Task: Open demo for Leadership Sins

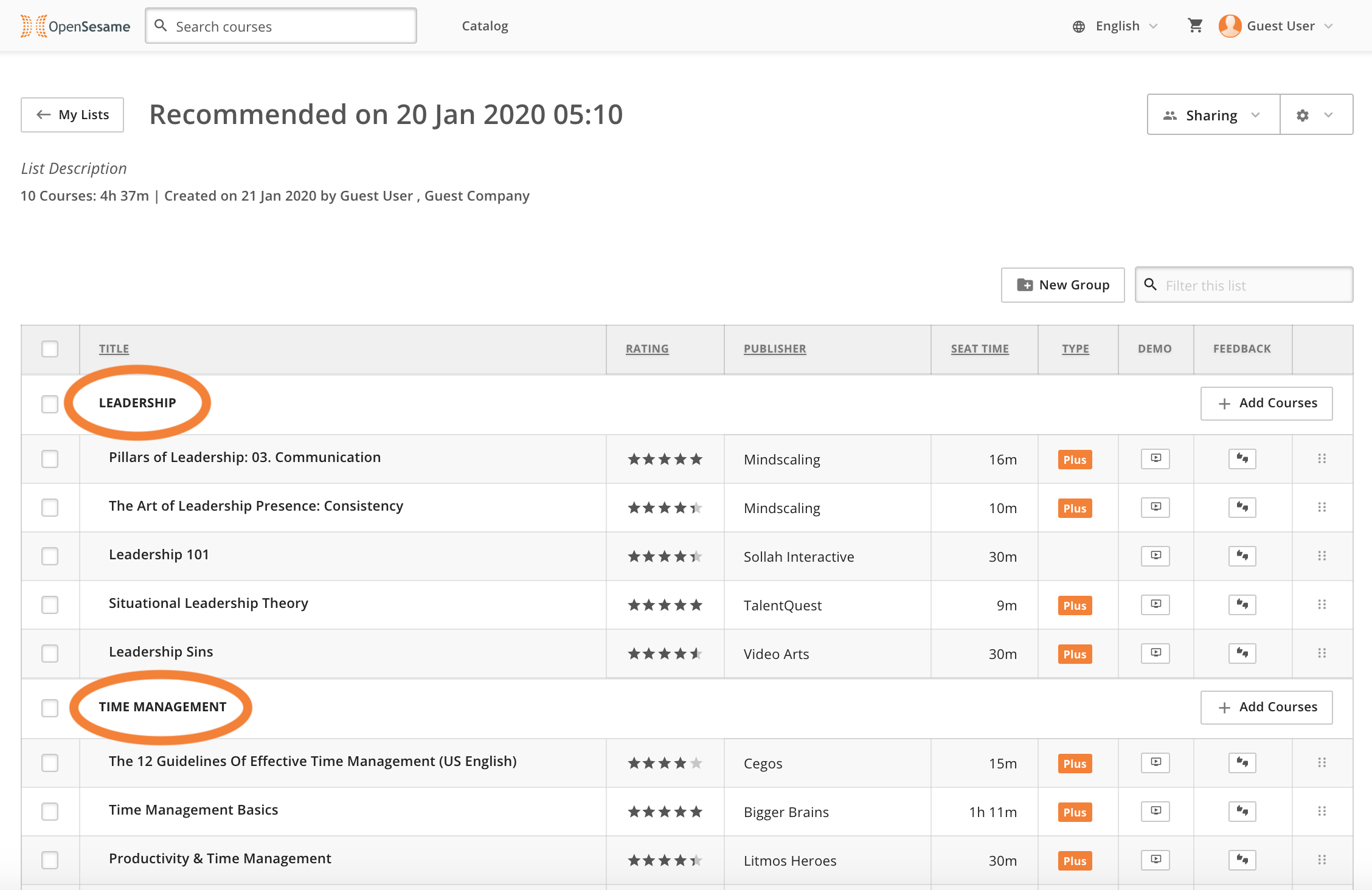Action: pos(1155,653)
